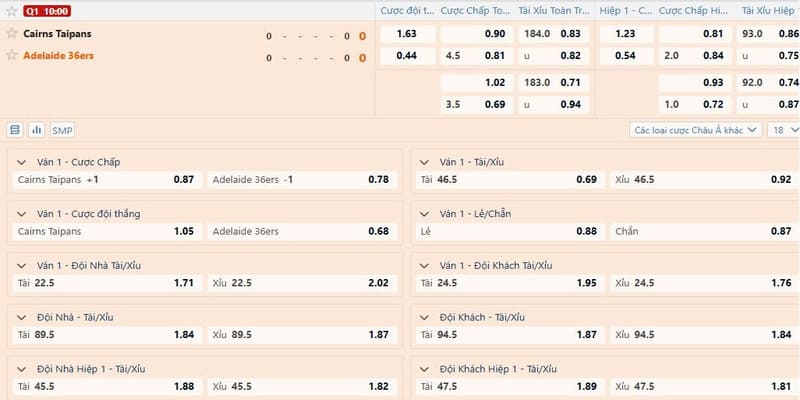Select the 'Tài Xỉu Toàn Tr...' column header
The height and width of the screenshot is (400, 800).
pyautogui.click(x=549, y=10)
